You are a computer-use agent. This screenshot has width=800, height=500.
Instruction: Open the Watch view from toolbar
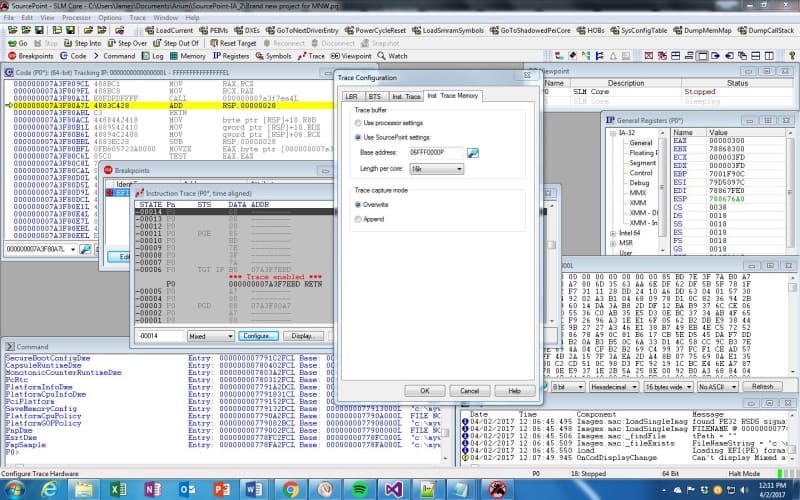tap(392, 56)
